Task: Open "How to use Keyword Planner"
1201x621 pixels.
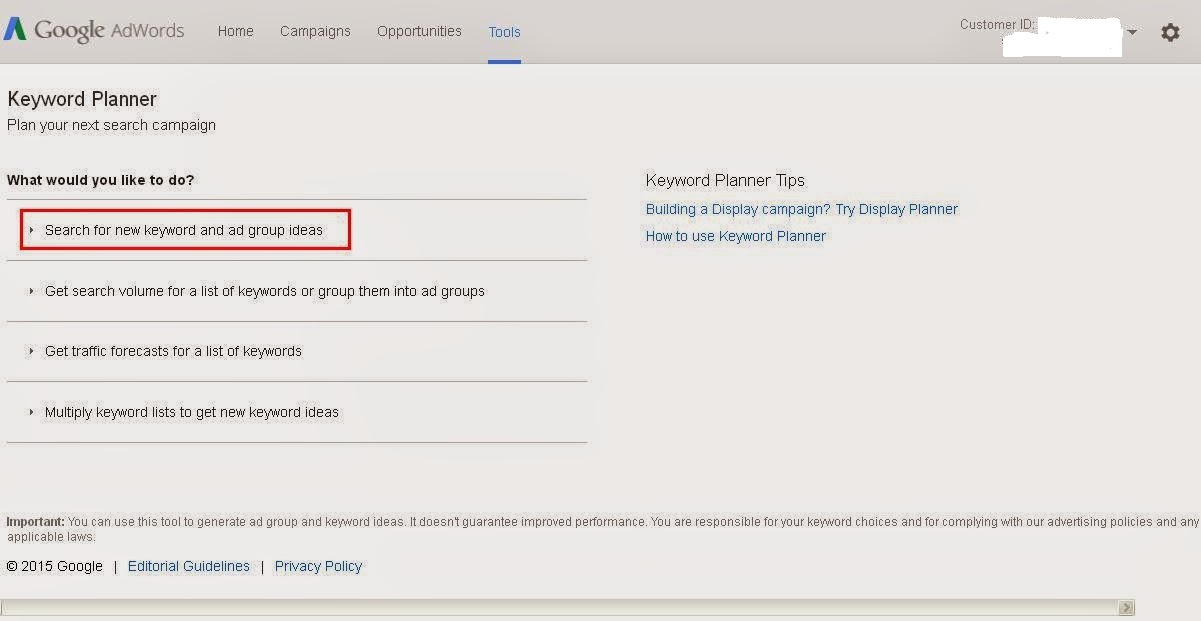Action: click(x=735, y=236)
